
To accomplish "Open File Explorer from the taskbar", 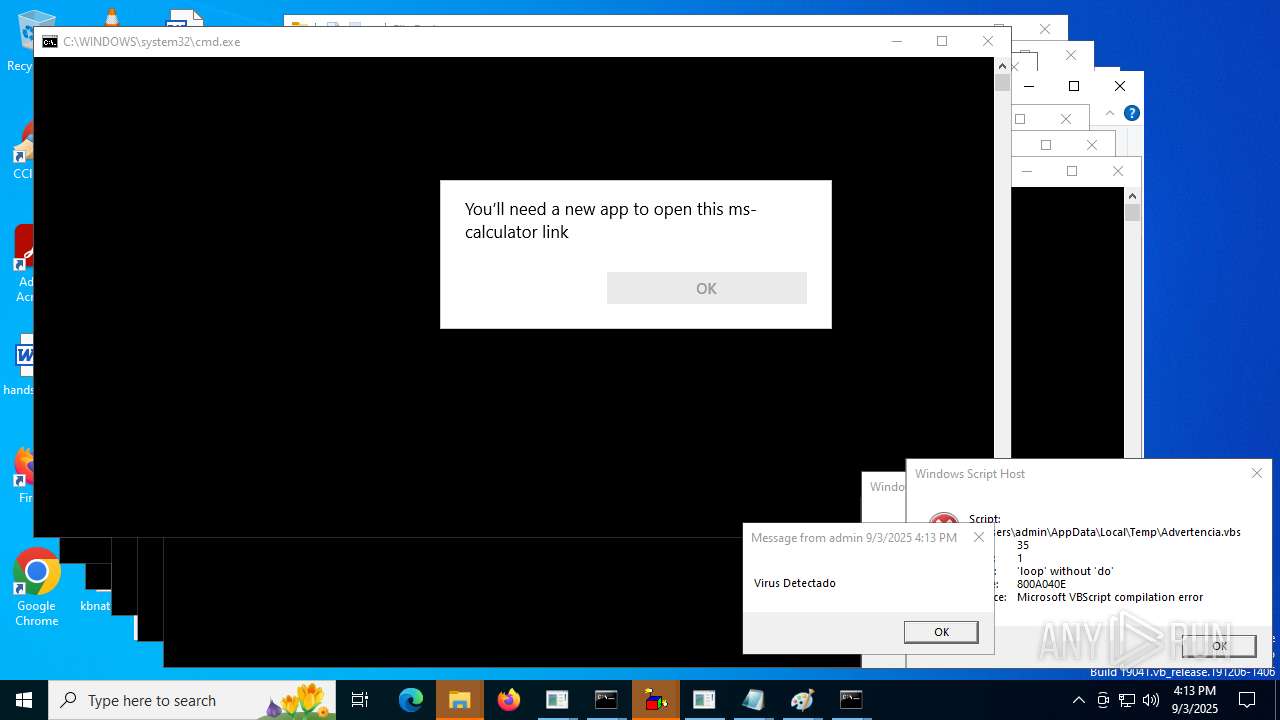I will tap(459, 700).
